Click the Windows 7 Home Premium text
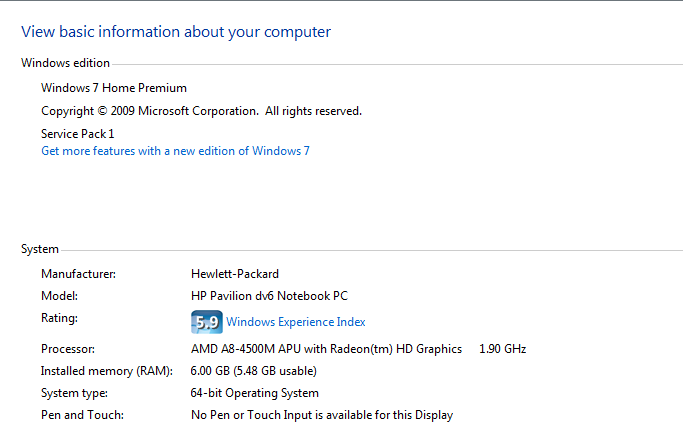683x435 pixels. pyautogui.click(x=113, y=88)
